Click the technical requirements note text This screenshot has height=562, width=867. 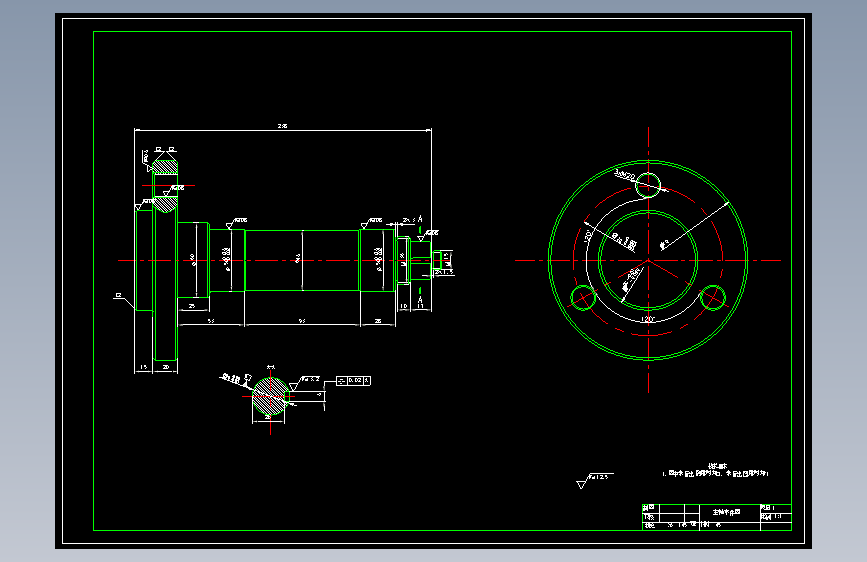point(715,471)
